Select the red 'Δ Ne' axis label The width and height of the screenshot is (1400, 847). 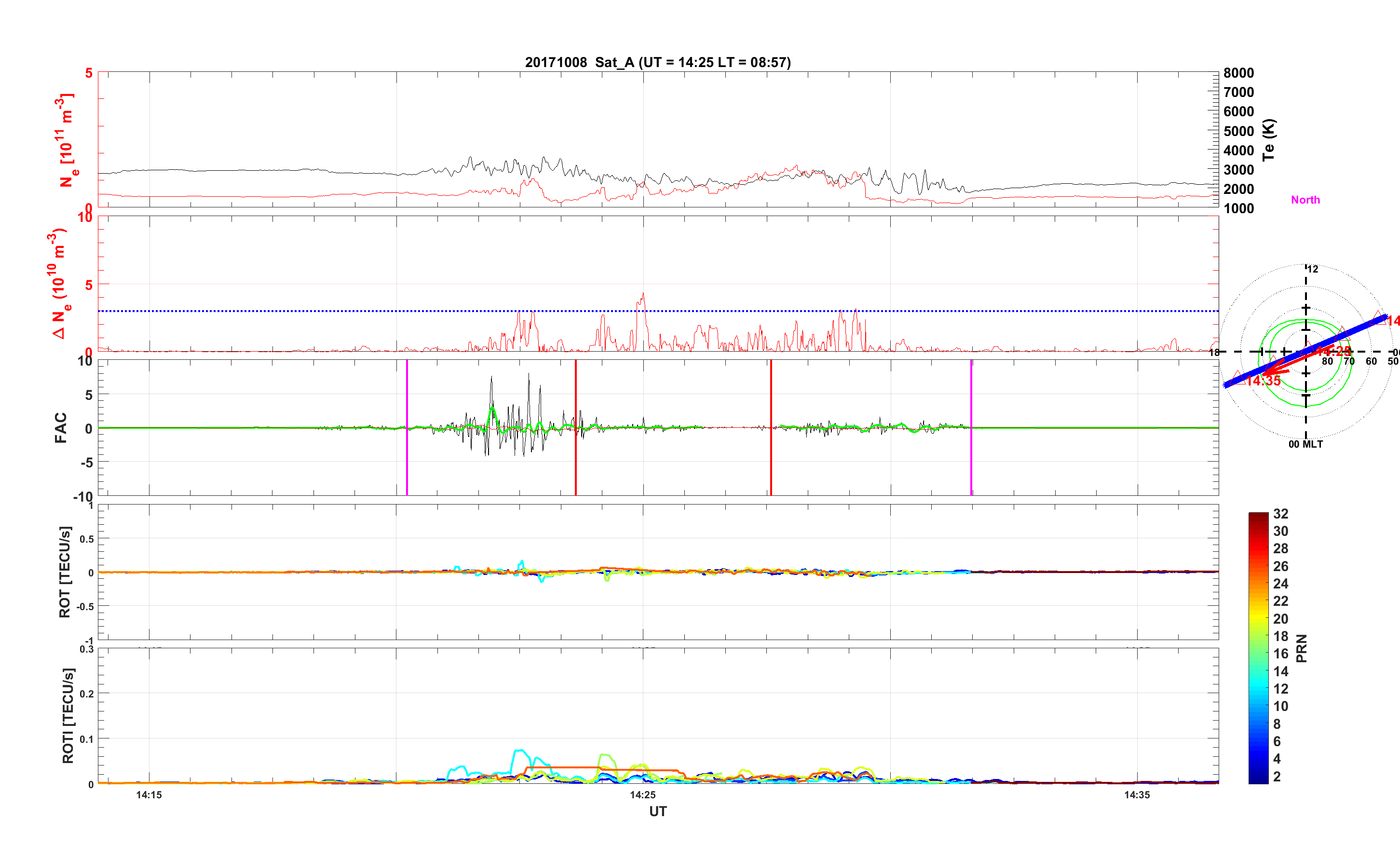pyautogui.click(x=60, y=284)
